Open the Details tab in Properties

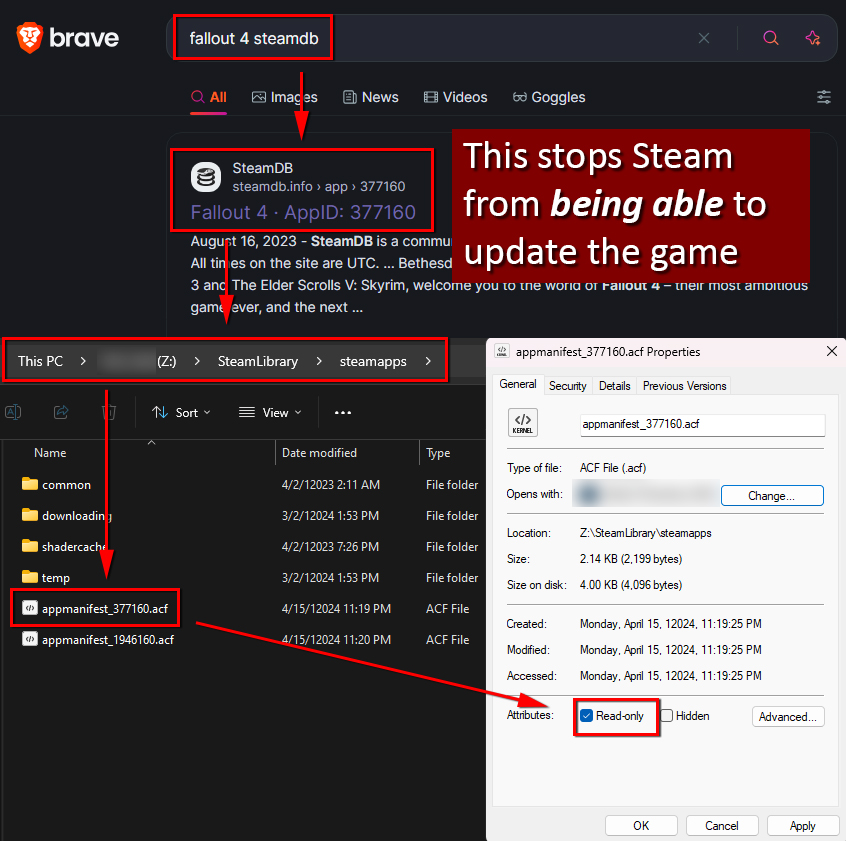[x=614, y=386]
